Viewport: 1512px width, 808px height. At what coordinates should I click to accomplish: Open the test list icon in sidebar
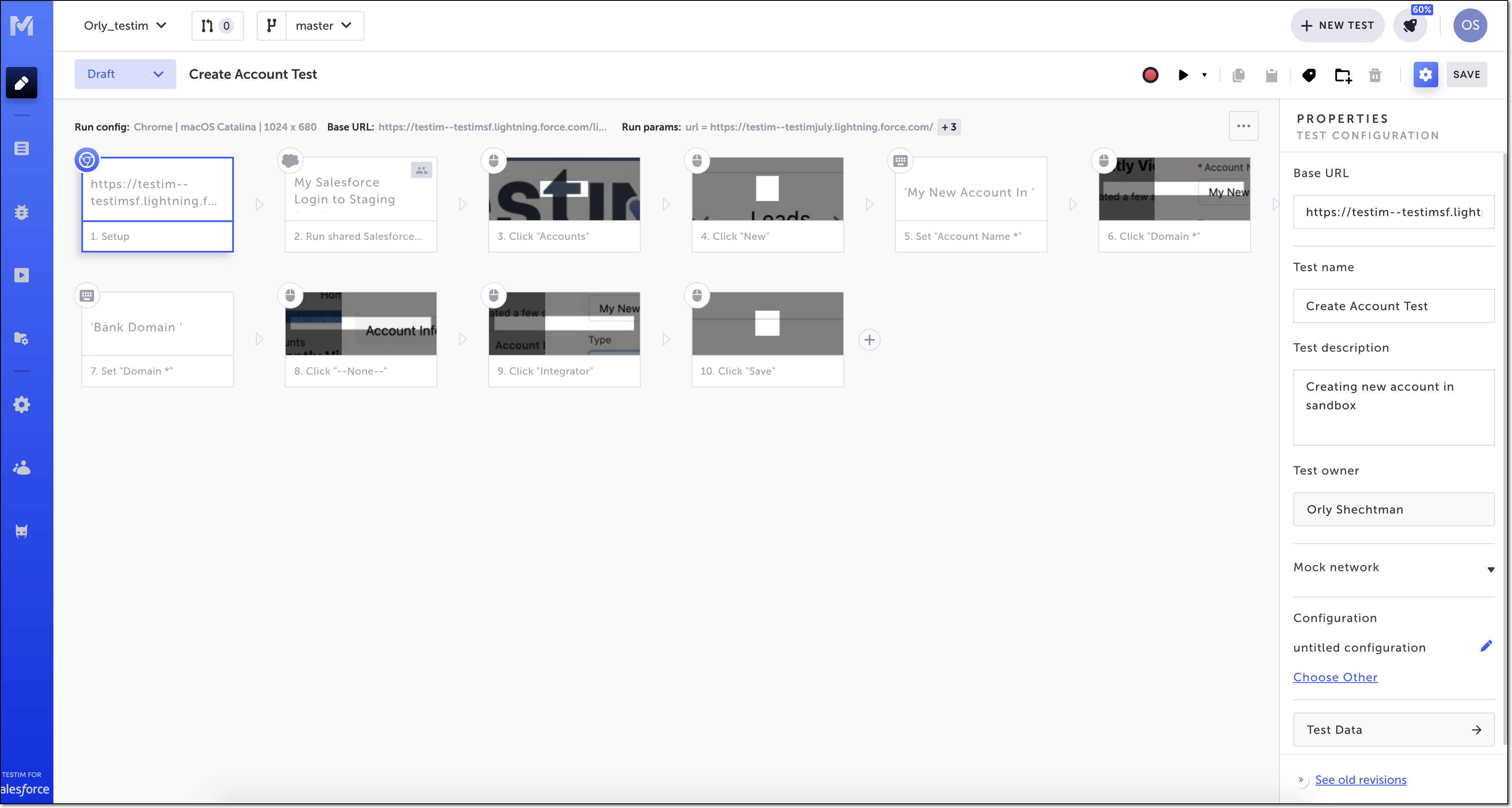coord(22,148)
